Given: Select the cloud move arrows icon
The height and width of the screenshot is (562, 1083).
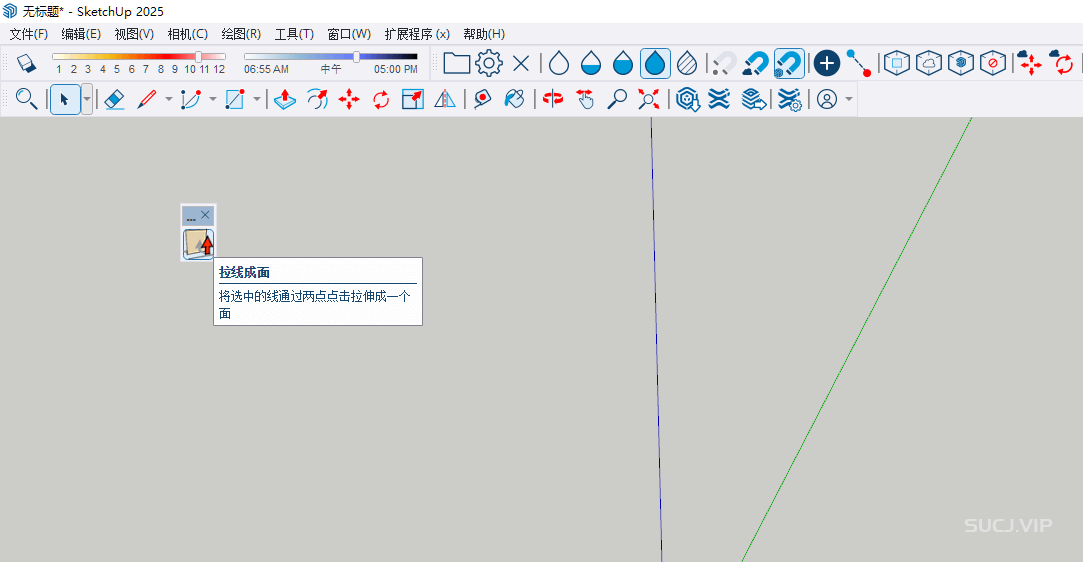Looking at the screenshot, I should click(x=1030, y=64).
